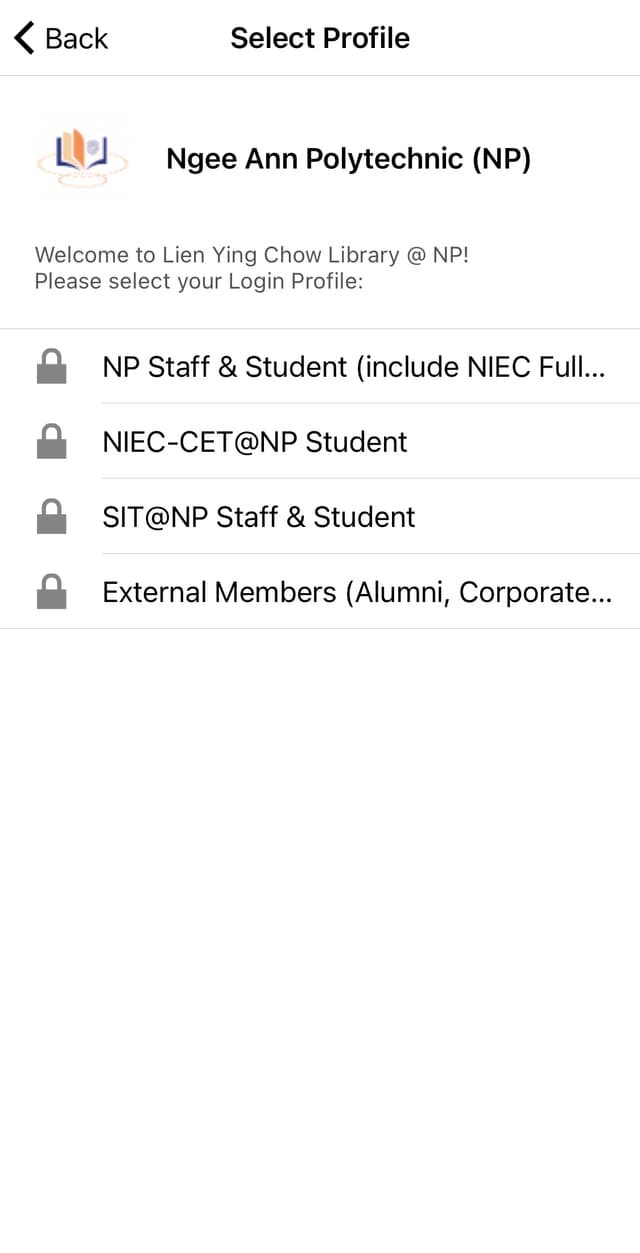The height and width of the screenshot is (1253, 640).
Task: Tap the lock icon beside External Members
Action: point(51,592)
